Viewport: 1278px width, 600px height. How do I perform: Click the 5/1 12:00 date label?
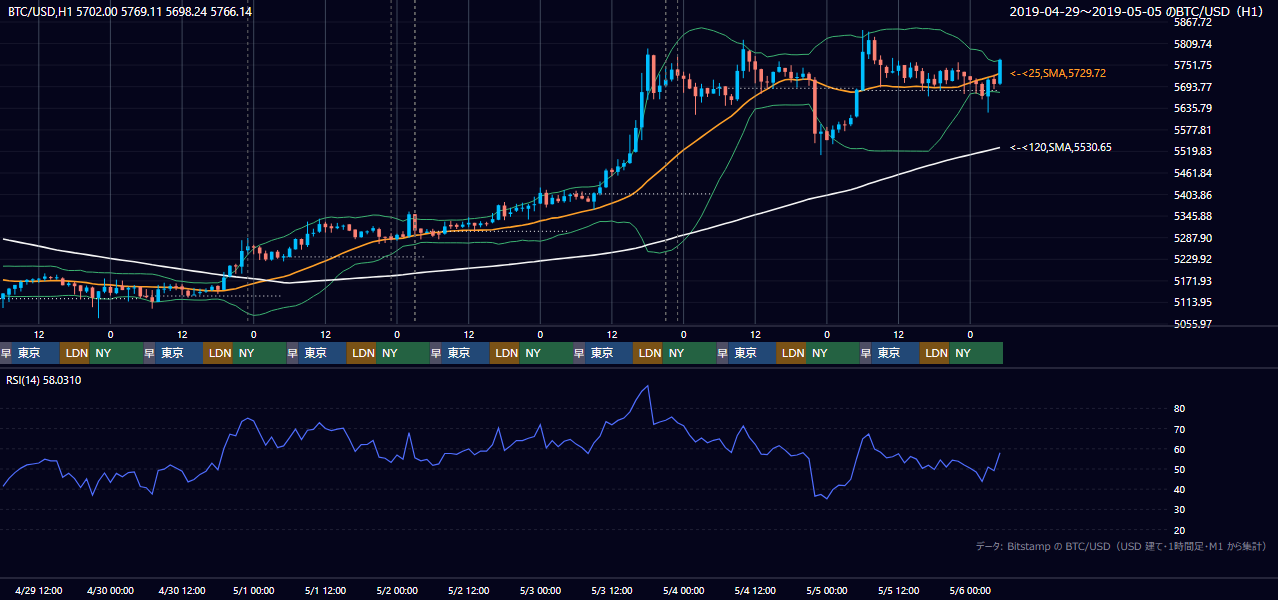[x=326, y=590]
